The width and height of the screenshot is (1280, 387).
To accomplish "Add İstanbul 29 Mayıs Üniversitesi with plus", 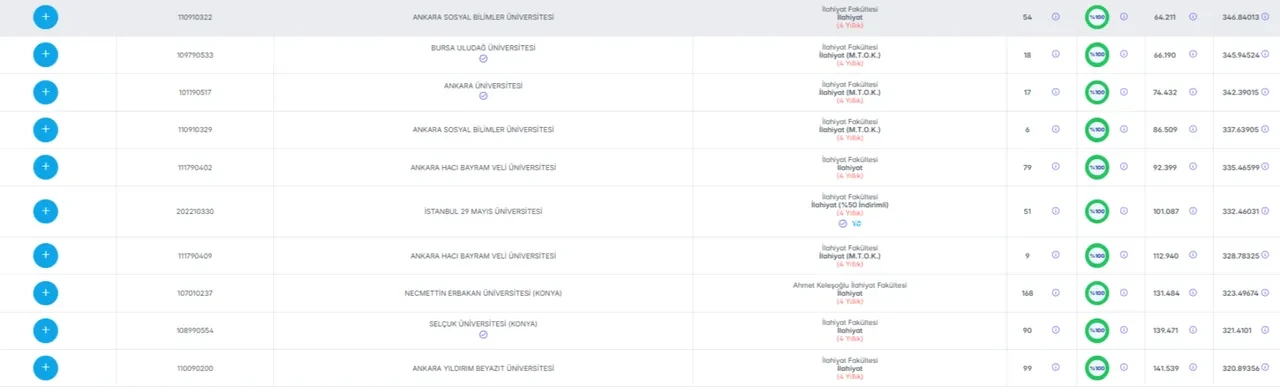I will (x=46, y=211).
